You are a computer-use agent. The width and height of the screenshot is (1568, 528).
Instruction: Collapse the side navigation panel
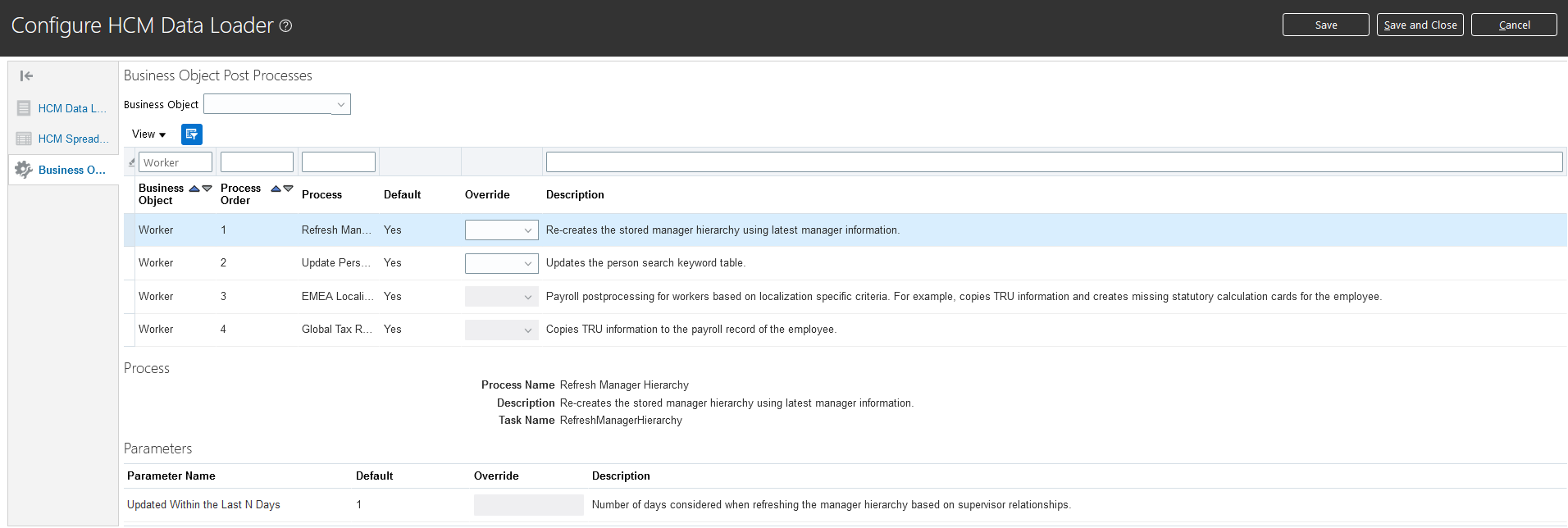[x=26, y=76]
